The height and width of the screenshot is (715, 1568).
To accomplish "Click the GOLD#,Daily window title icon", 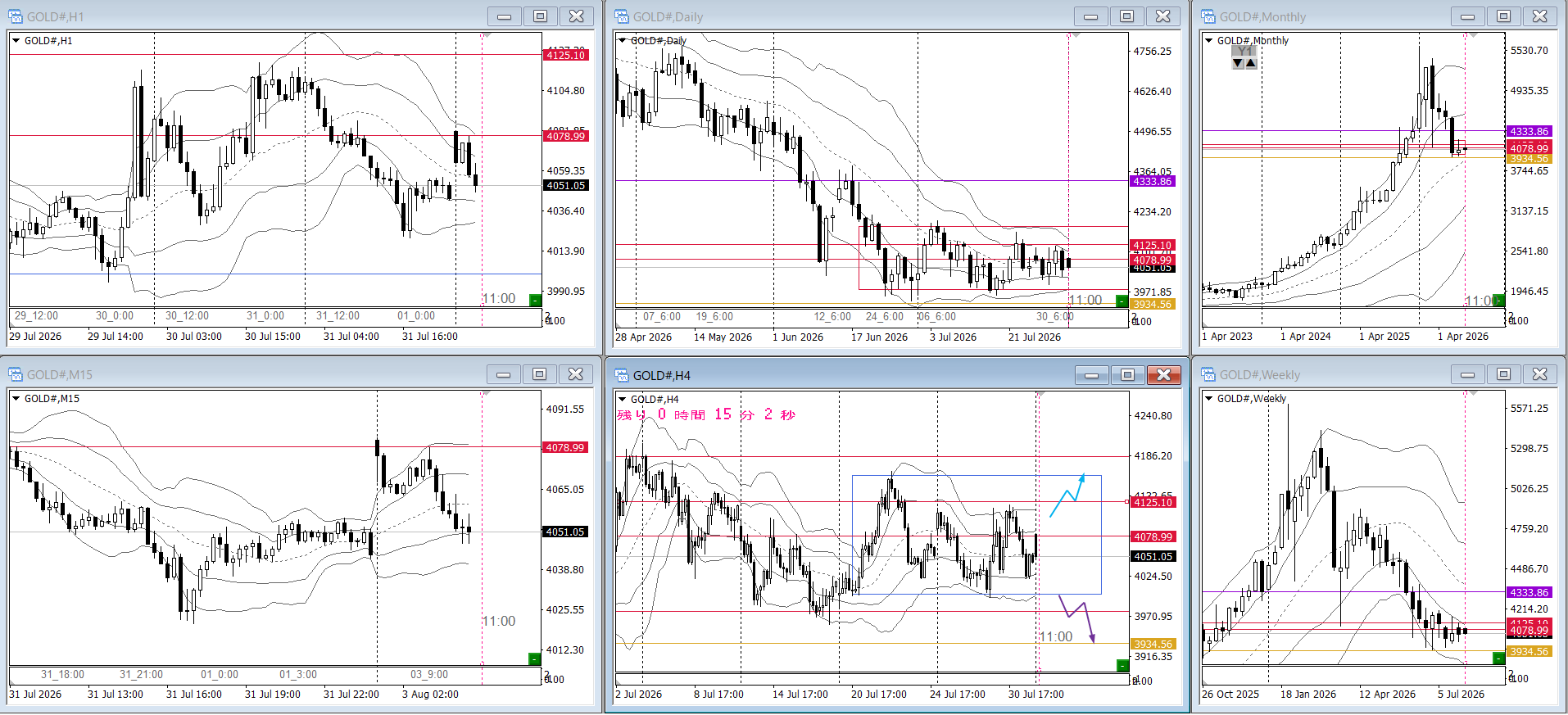I will pos(622,16).
